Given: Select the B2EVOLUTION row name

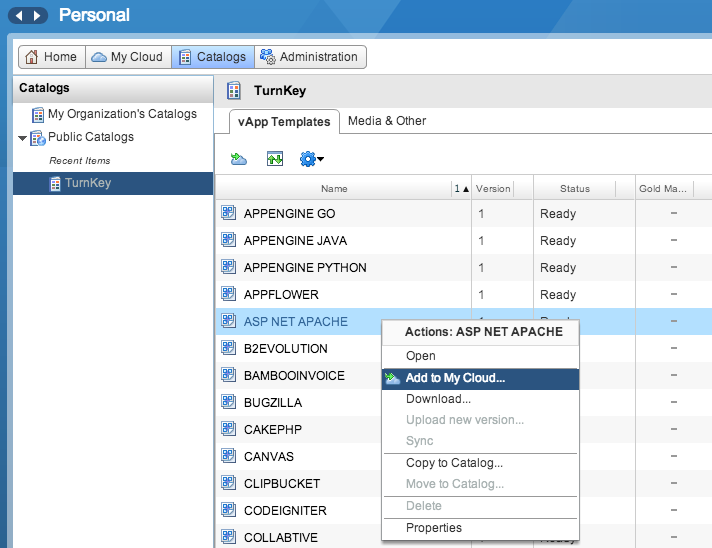Looking at the screenshot, I should (x=286, y=349).
